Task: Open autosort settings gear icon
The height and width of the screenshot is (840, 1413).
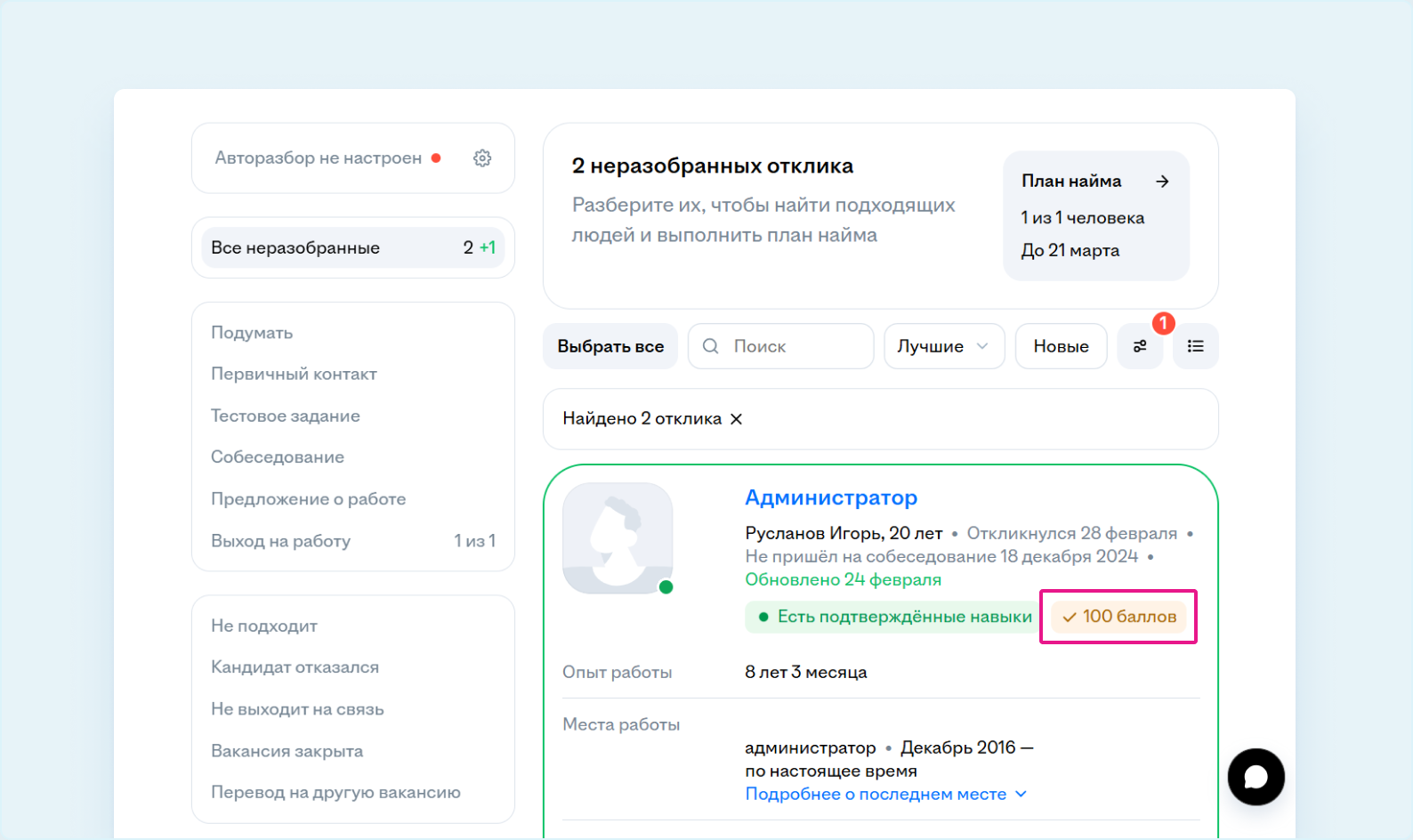Action: click(482, 158)
